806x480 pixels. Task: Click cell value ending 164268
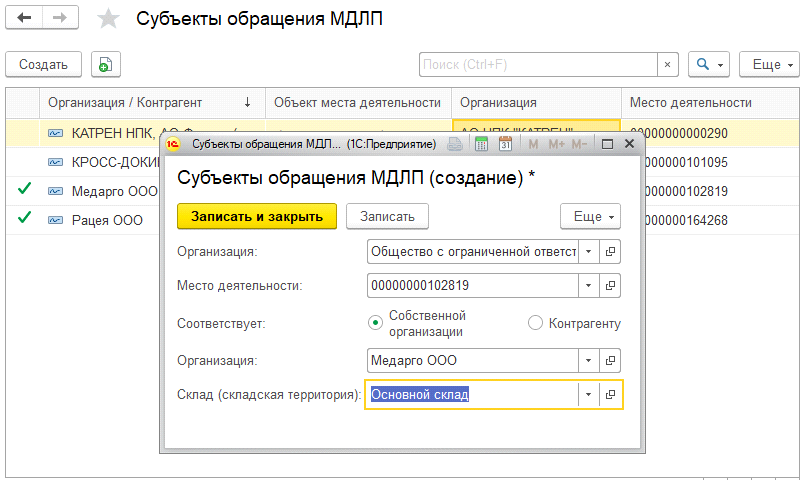tap(686, 220)
